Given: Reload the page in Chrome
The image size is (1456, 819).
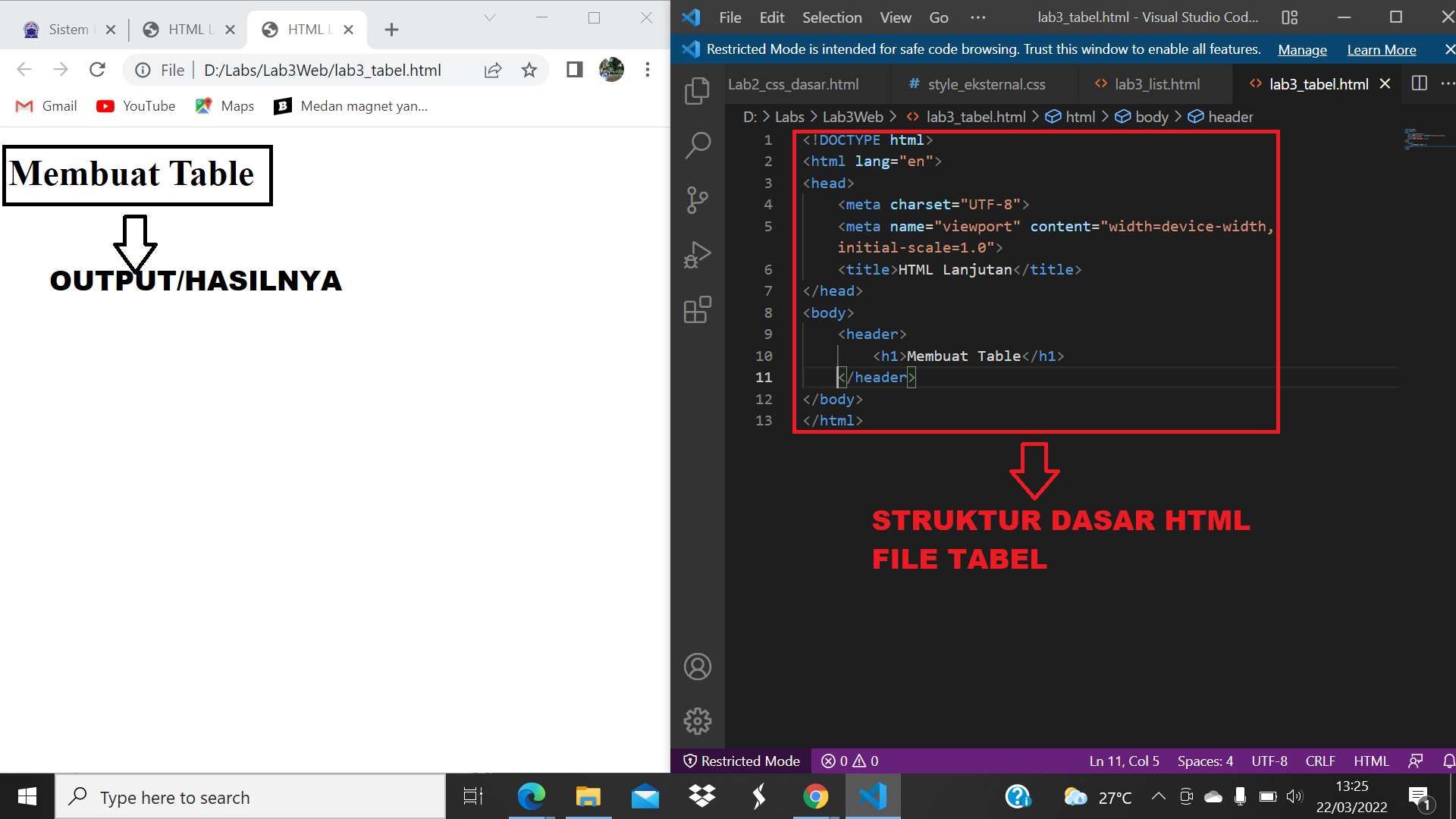Looking at the screenshot, I should [x=97, y=69].
